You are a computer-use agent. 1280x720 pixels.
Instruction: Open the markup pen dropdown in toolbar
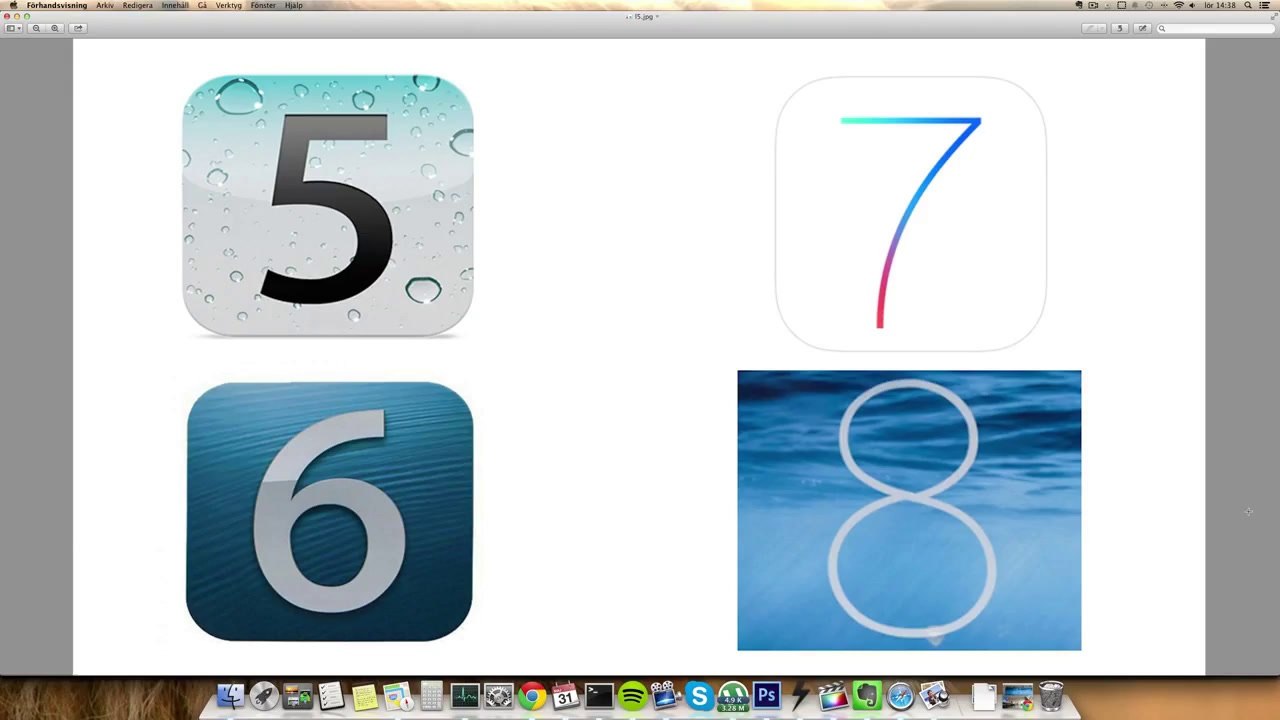tap(1095, 28)
